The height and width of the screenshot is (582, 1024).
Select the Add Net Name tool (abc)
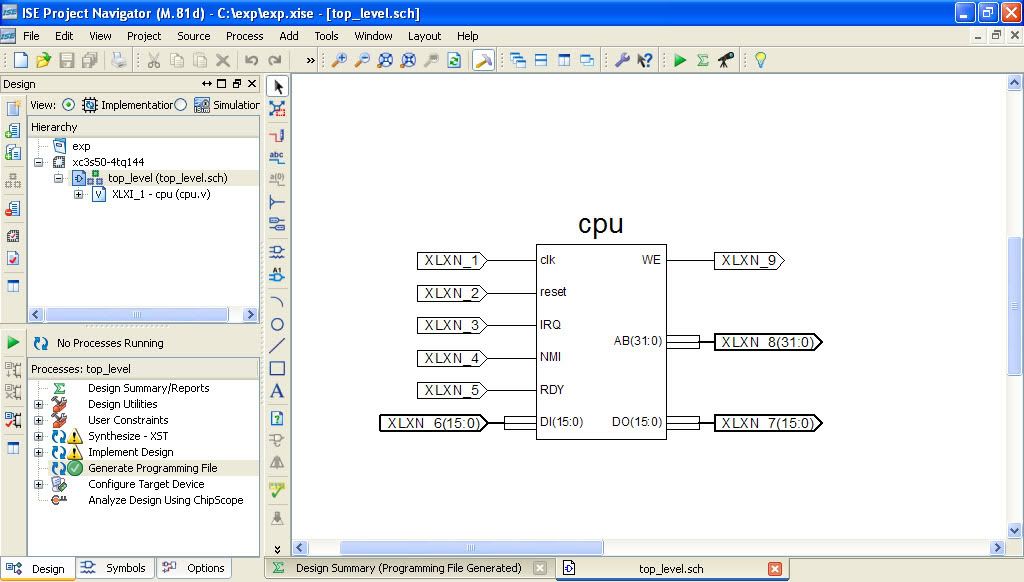tap(277, 157)
